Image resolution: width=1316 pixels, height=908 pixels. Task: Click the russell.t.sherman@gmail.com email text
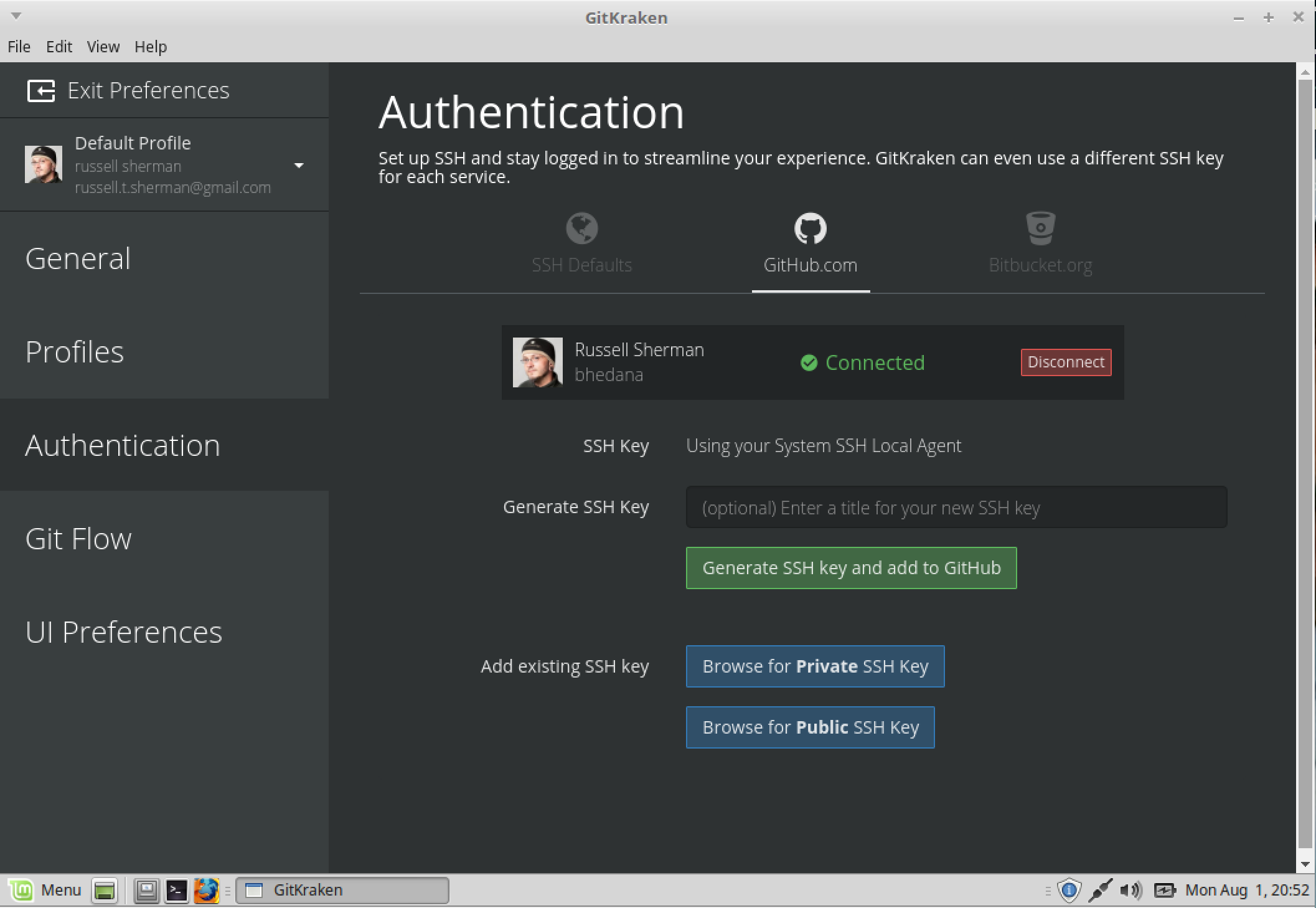172,188
